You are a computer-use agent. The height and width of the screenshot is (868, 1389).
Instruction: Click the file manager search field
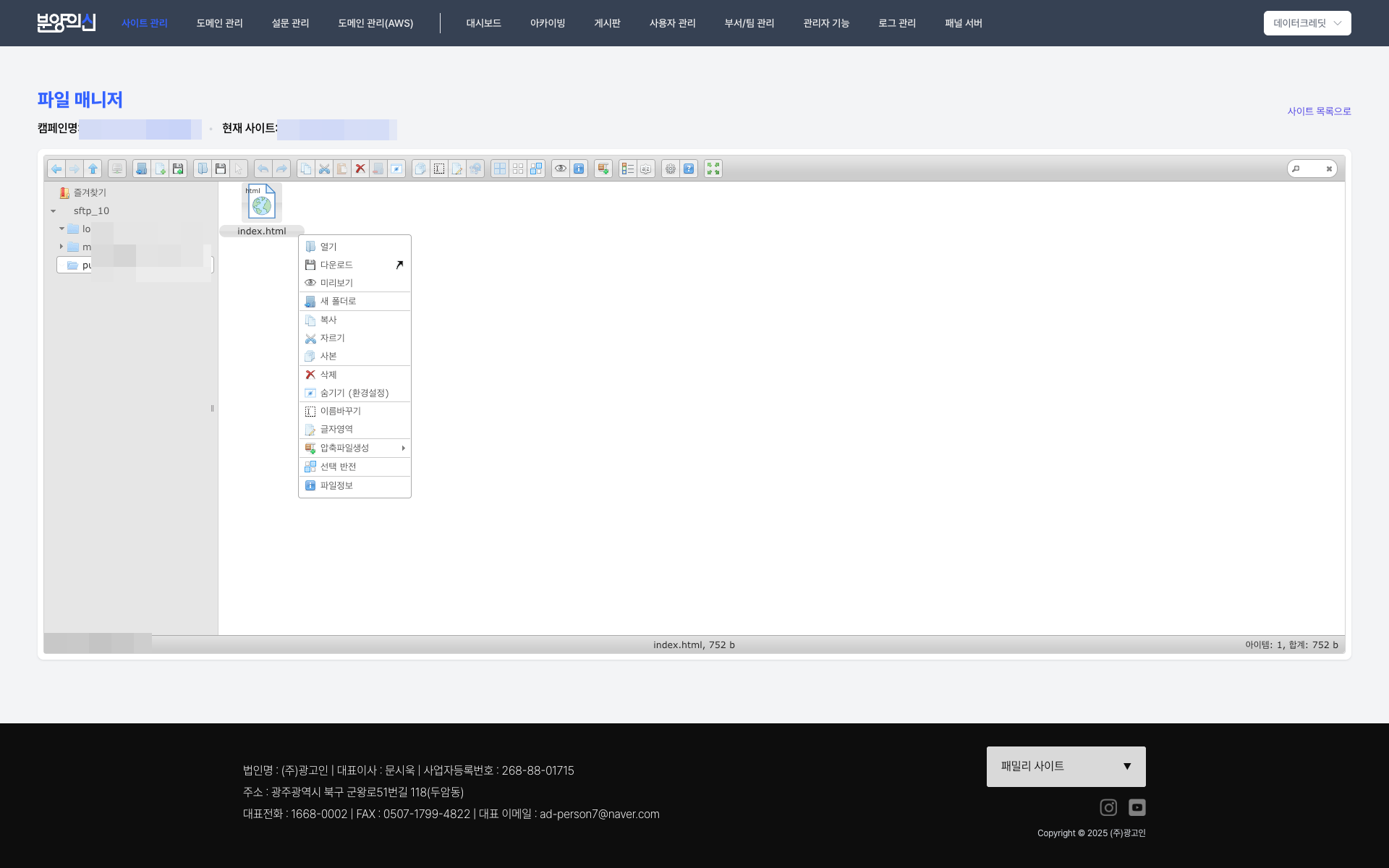pos(1311,169)
